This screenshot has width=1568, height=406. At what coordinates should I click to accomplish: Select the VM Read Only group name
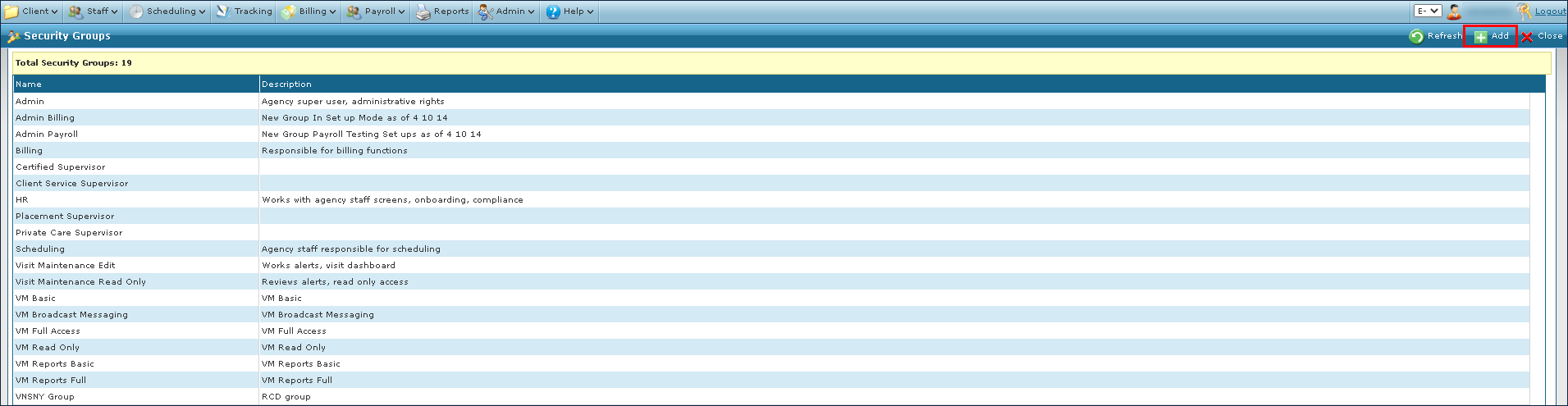pyautogui.click(x=48, y=348)
